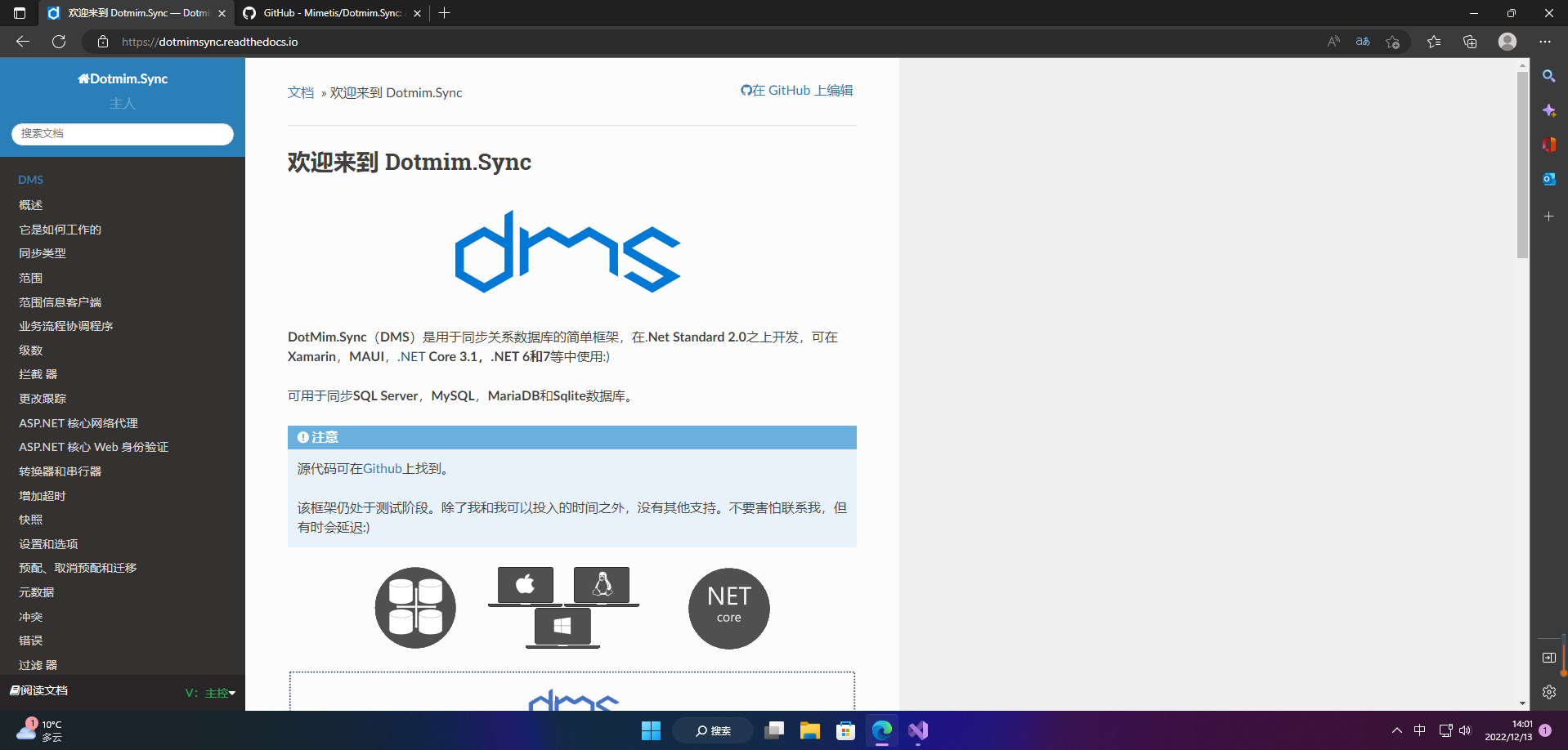
Task: Open browser sidebar settings gear
Action: (x=1548, y=692)
